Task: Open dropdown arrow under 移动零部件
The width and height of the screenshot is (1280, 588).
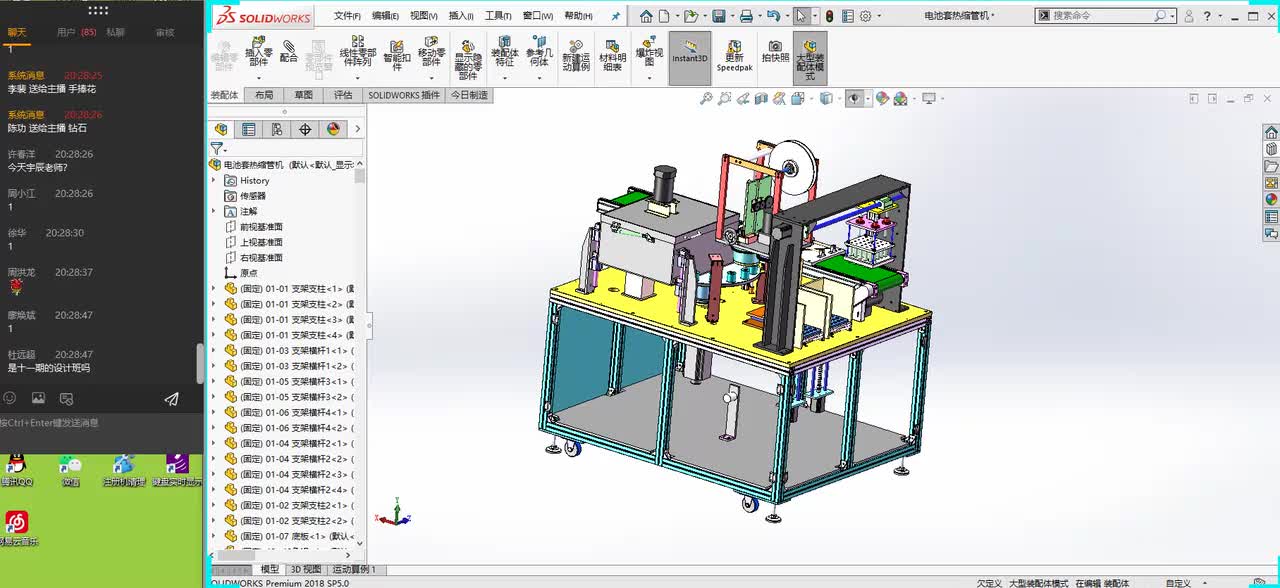Action: tap(431, 76)
